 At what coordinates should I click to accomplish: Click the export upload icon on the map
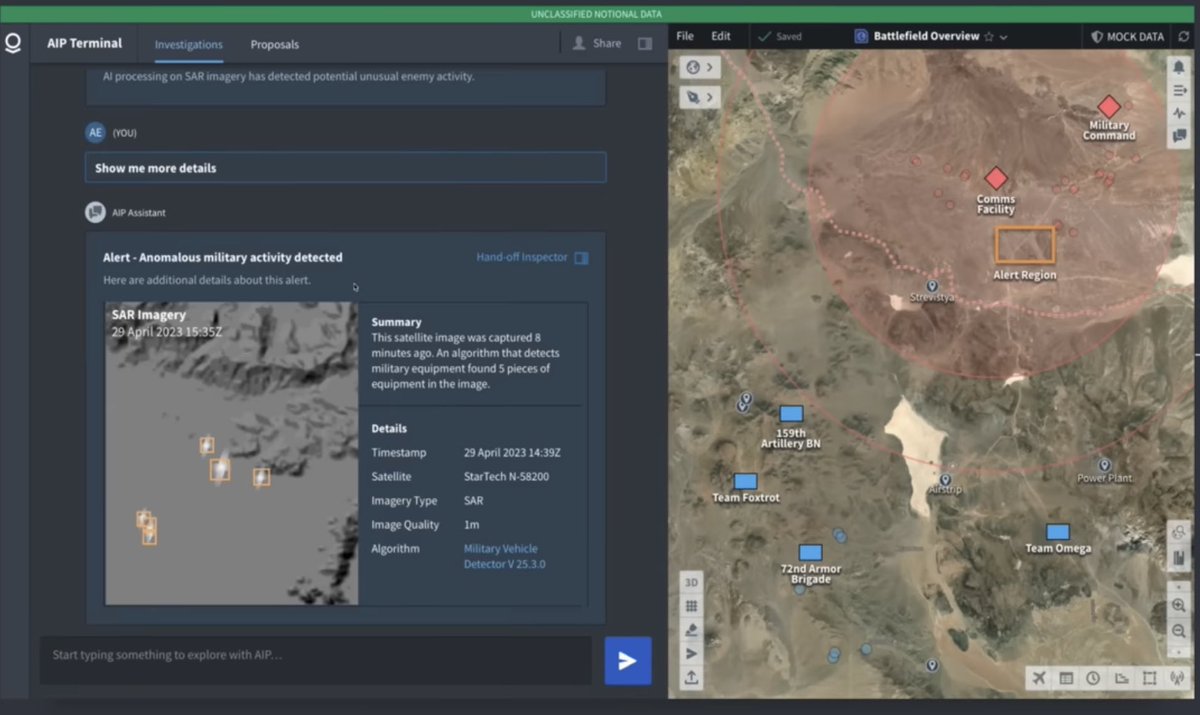(691, 677)
